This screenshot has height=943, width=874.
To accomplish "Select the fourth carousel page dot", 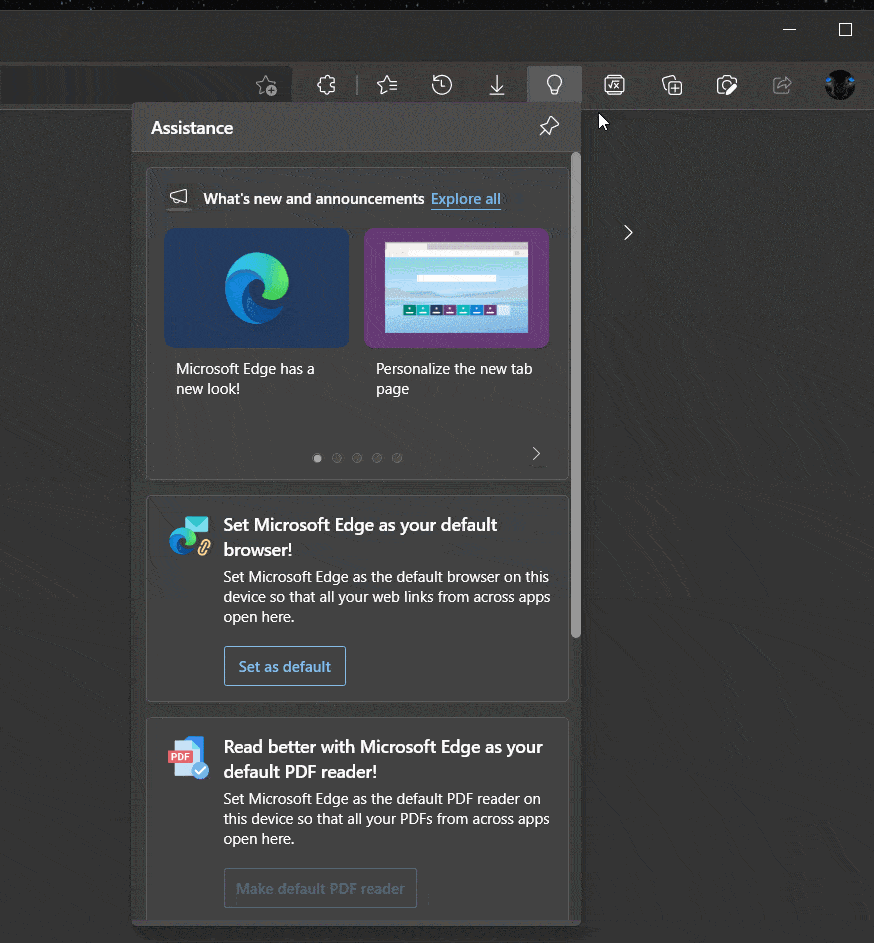I will 377,458.
